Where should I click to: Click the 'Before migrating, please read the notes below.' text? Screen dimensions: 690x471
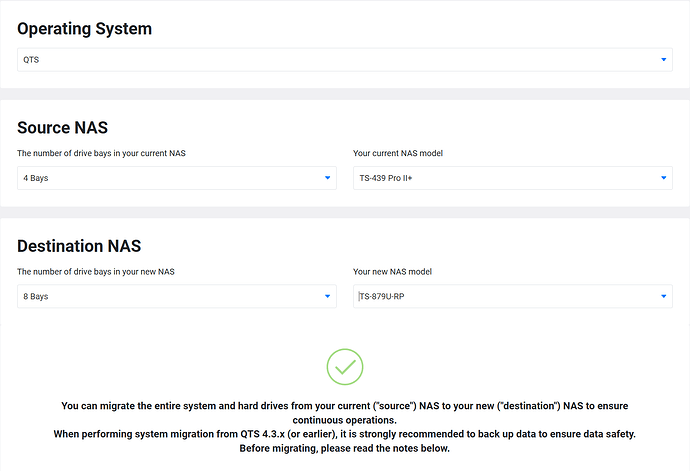(x=345, y=449)
